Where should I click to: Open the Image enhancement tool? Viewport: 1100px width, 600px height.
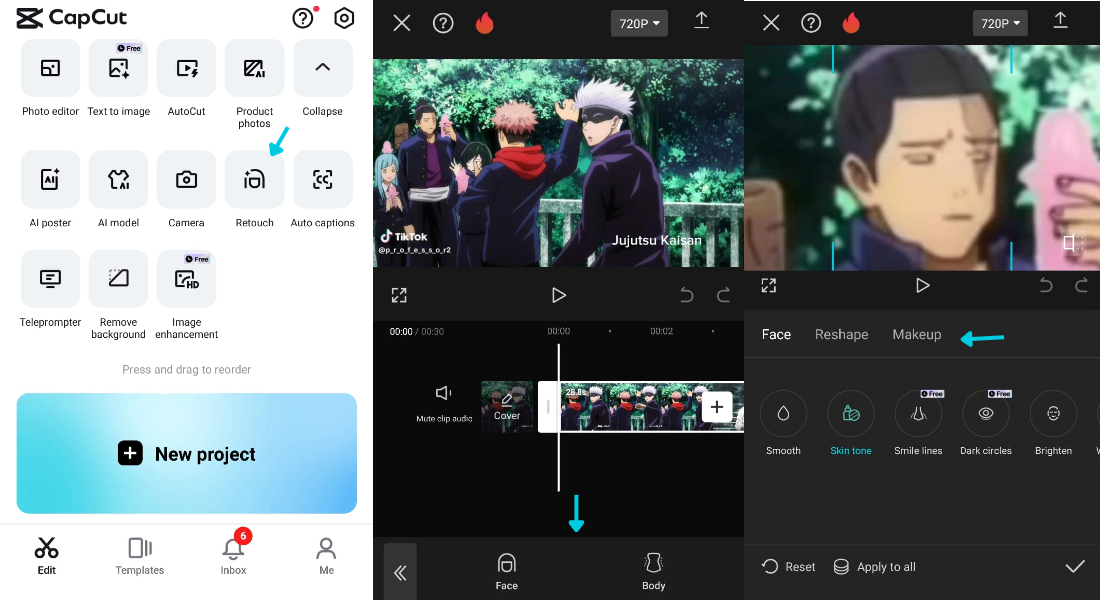point(187,279)
